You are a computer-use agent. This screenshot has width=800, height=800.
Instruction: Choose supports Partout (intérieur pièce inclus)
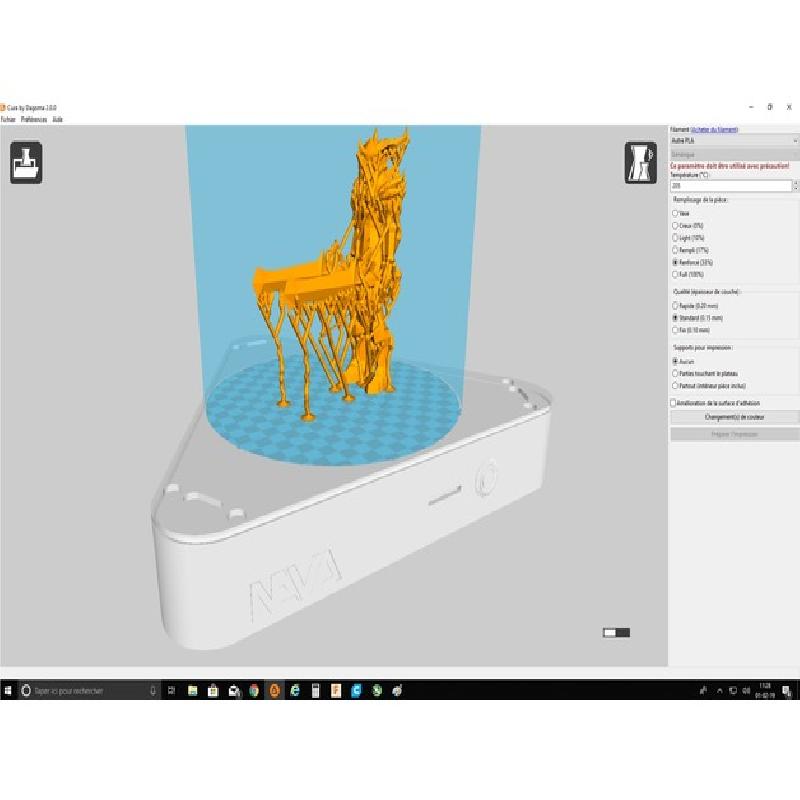675,385
